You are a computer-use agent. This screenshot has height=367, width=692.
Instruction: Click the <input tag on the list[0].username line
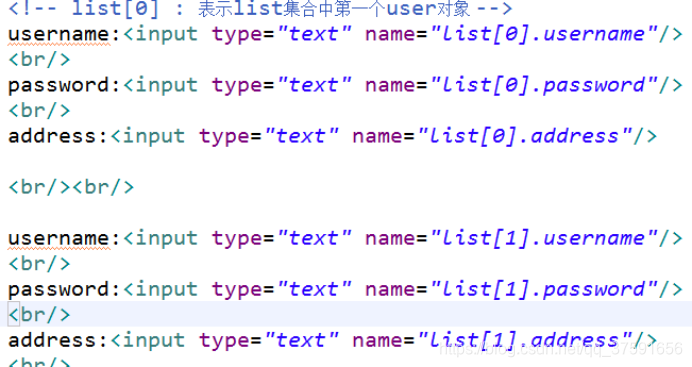click(x=161, y=34)
